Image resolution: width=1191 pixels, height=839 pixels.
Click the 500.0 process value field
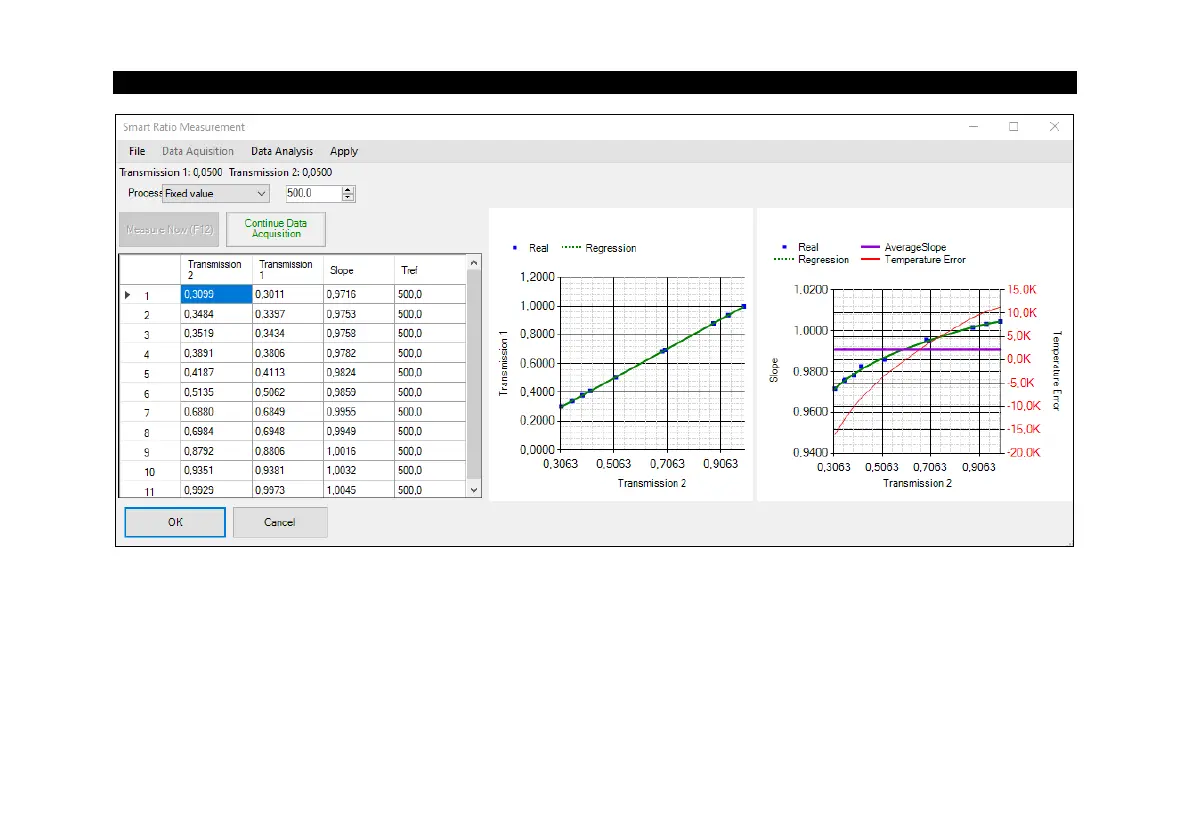[312, 194]
